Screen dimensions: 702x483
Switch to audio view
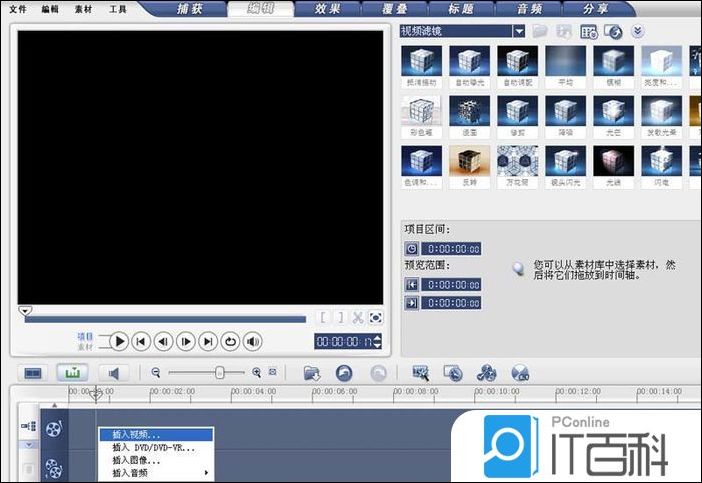coord(112,373)
